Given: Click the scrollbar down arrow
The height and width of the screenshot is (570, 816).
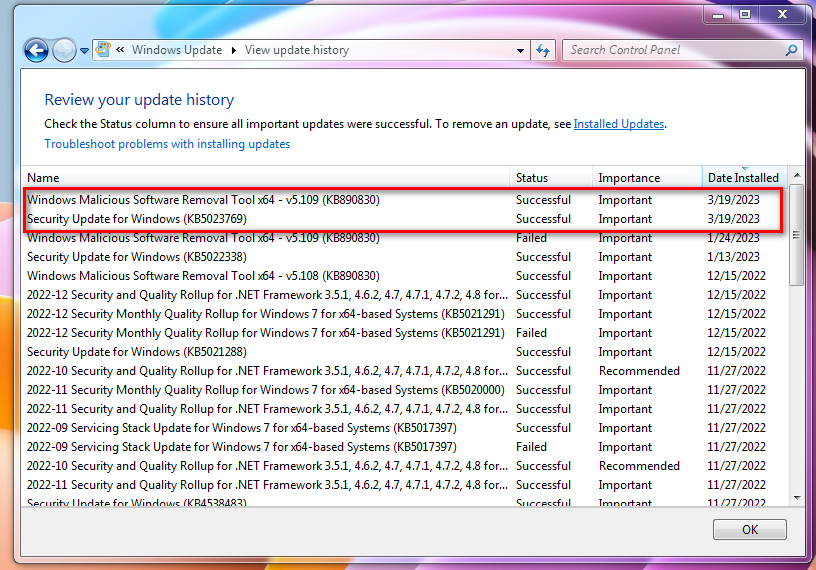Looking at the screenshot, I should point(797,498).
